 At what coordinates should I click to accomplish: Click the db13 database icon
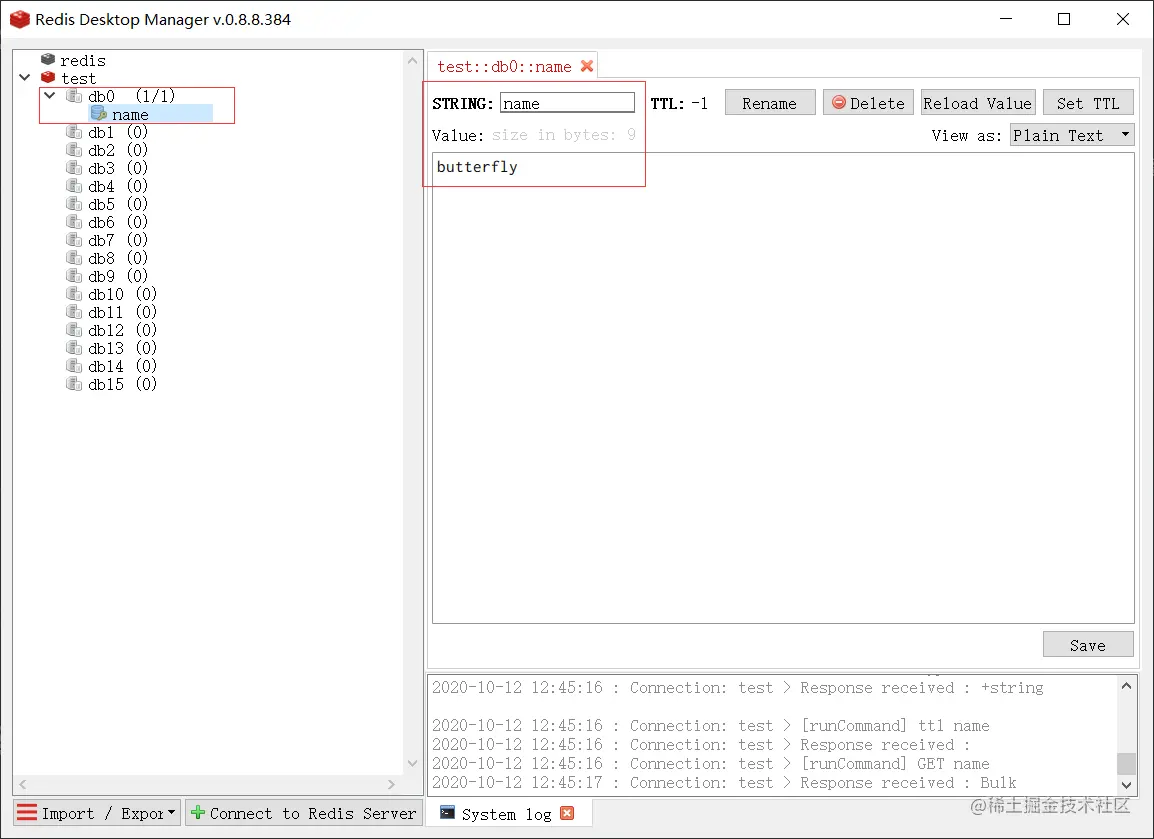[x=74, y=348]
